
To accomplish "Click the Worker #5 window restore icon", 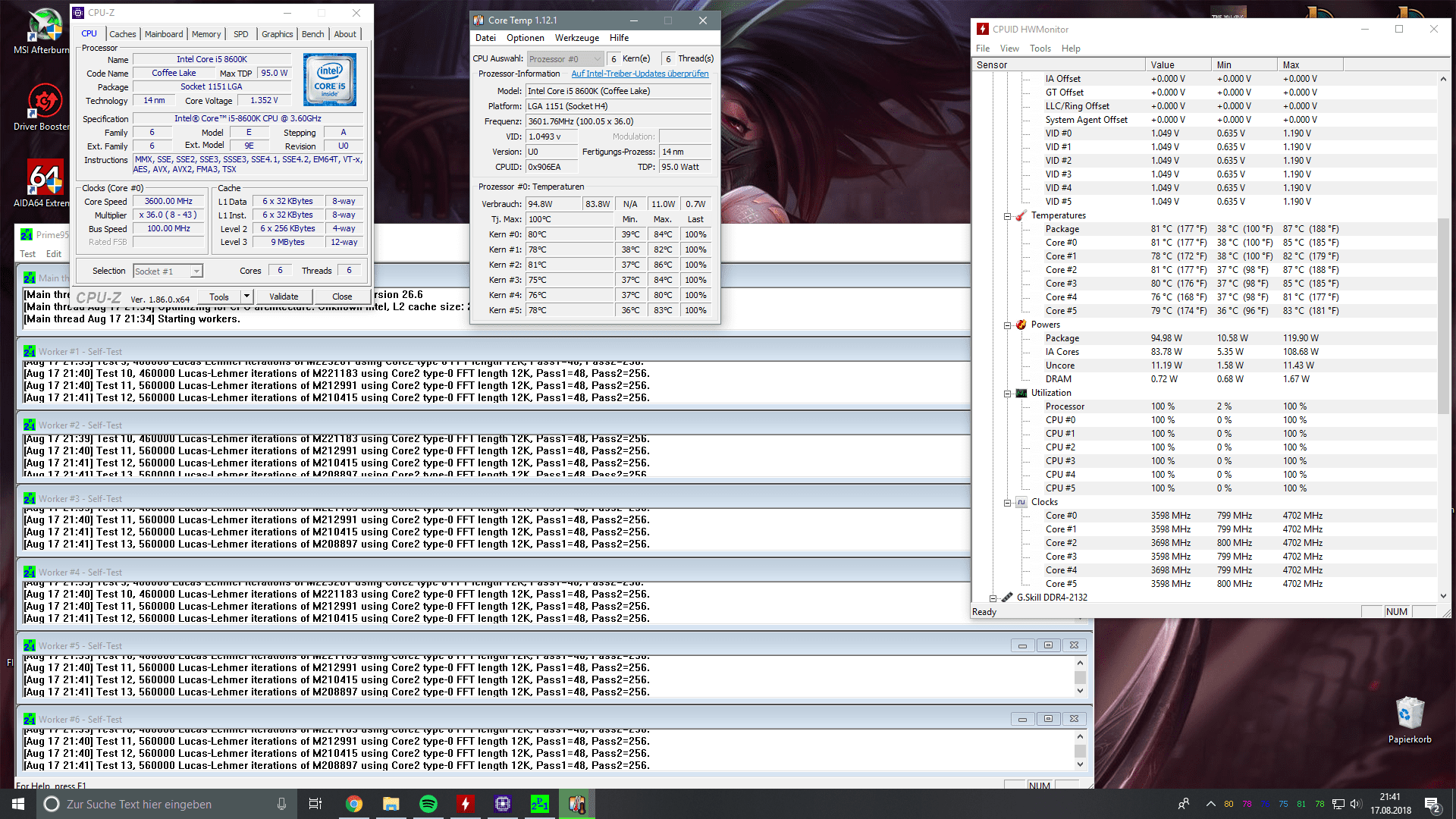I will pyautogui.click(x=1049, y=645).
